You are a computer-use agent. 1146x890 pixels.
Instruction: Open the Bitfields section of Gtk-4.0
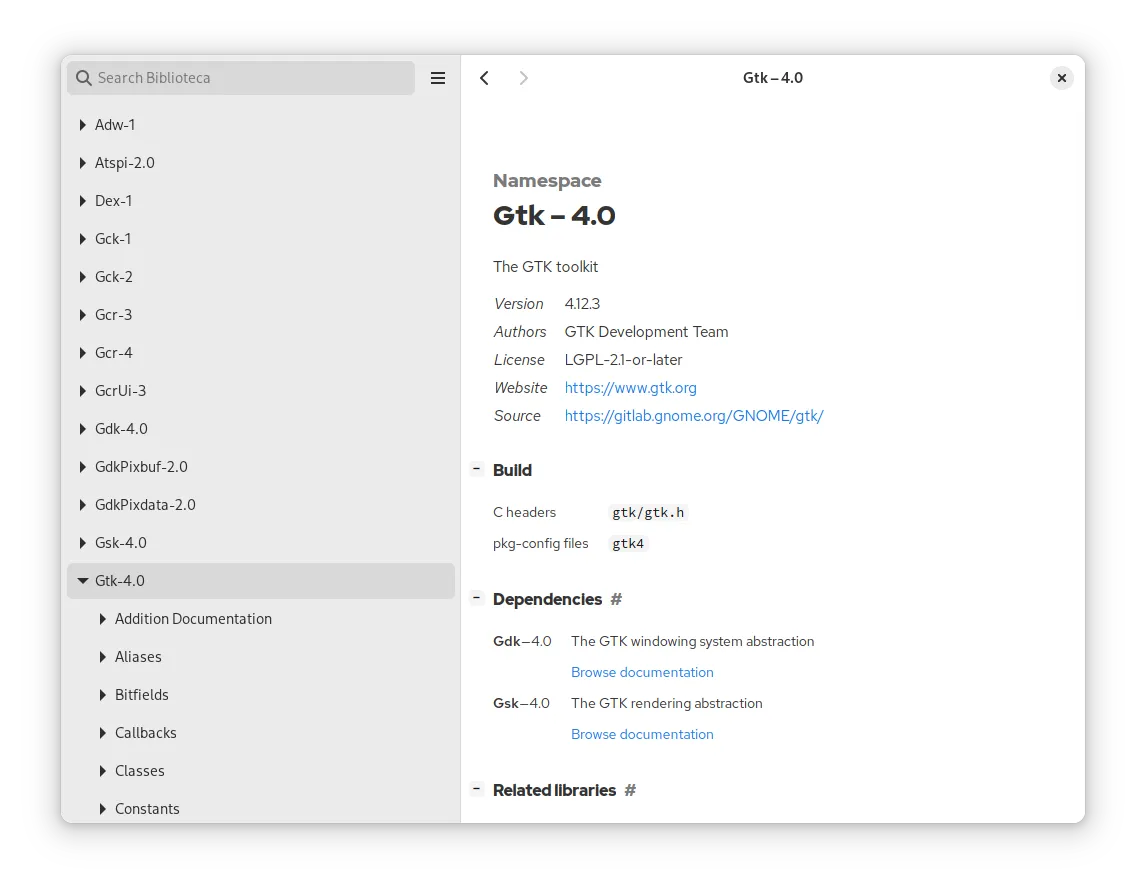pos(141,694)
